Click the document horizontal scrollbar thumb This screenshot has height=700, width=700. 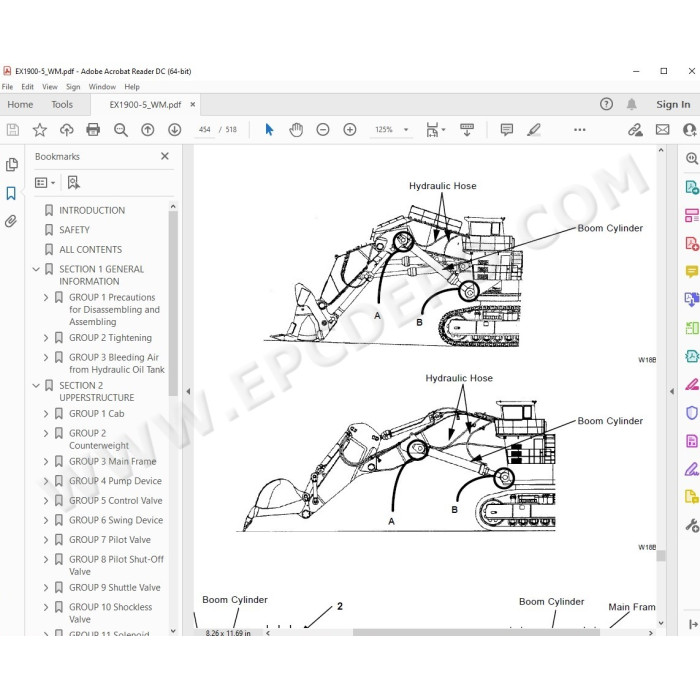pos(476,633)
